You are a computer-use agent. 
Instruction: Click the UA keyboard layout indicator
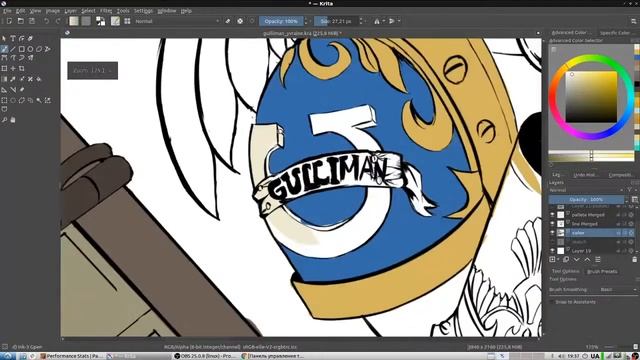tap(595, 356)
